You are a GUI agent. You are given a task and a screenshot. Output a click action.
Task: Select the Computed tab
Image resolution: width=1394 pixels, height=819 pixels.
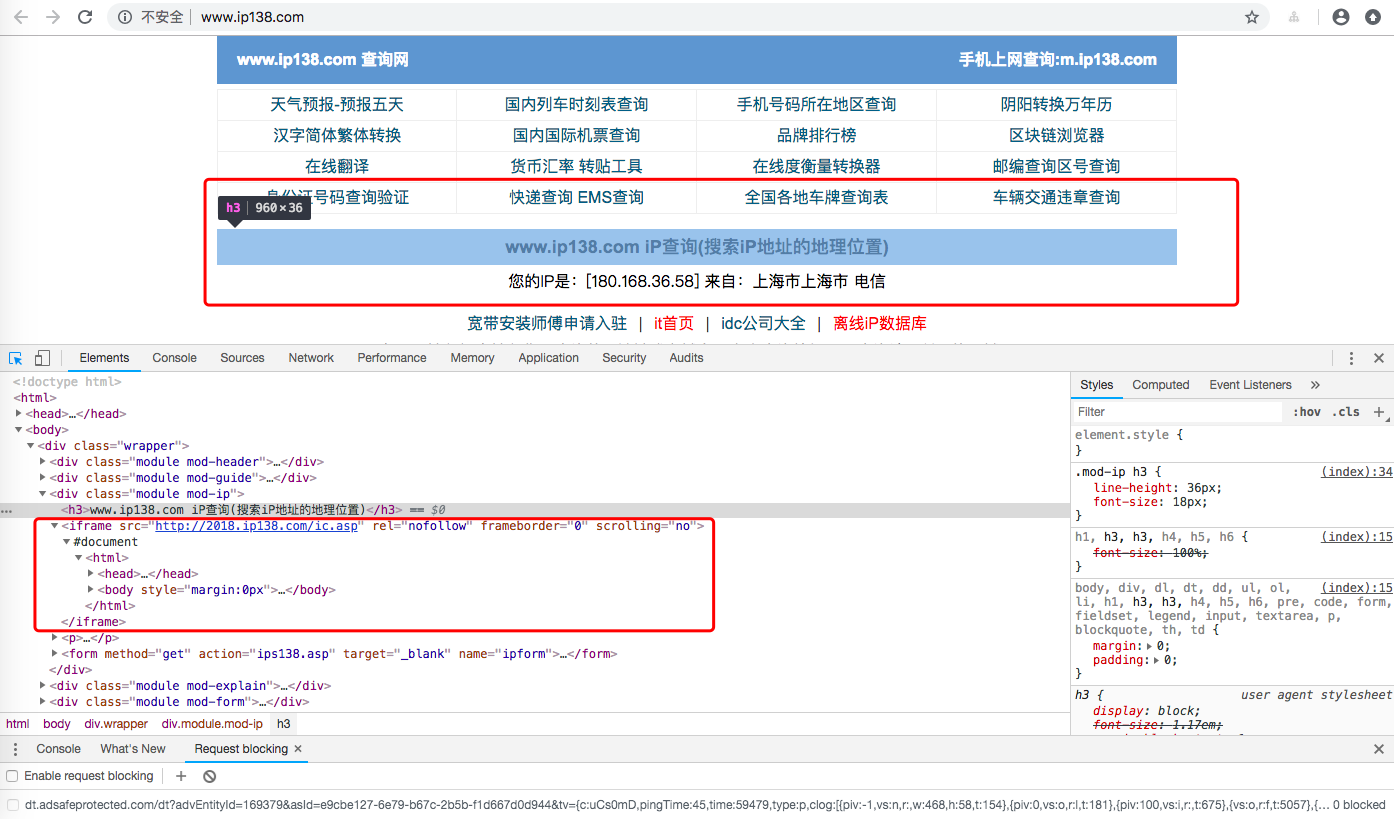[1161, 385]
